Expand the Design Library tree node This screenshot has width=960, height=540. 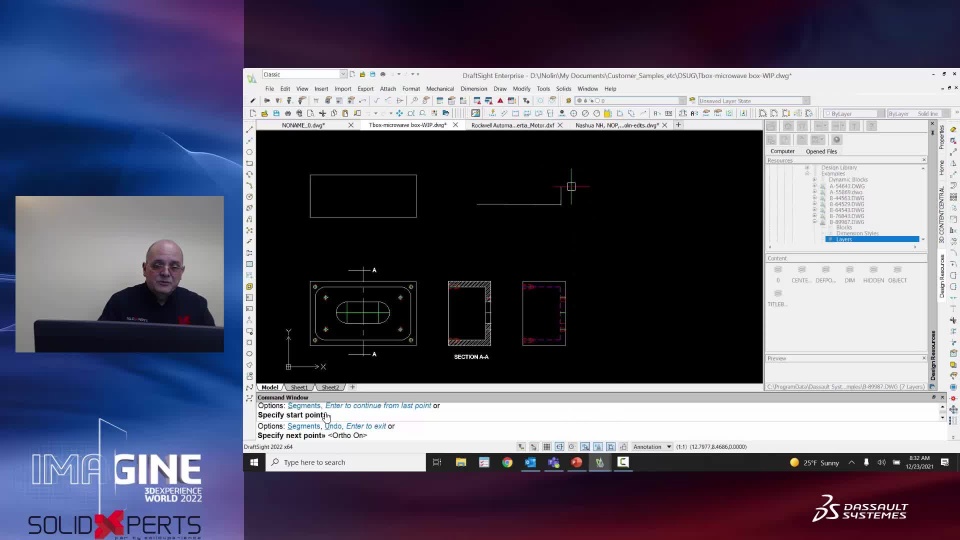click(807, 167)
